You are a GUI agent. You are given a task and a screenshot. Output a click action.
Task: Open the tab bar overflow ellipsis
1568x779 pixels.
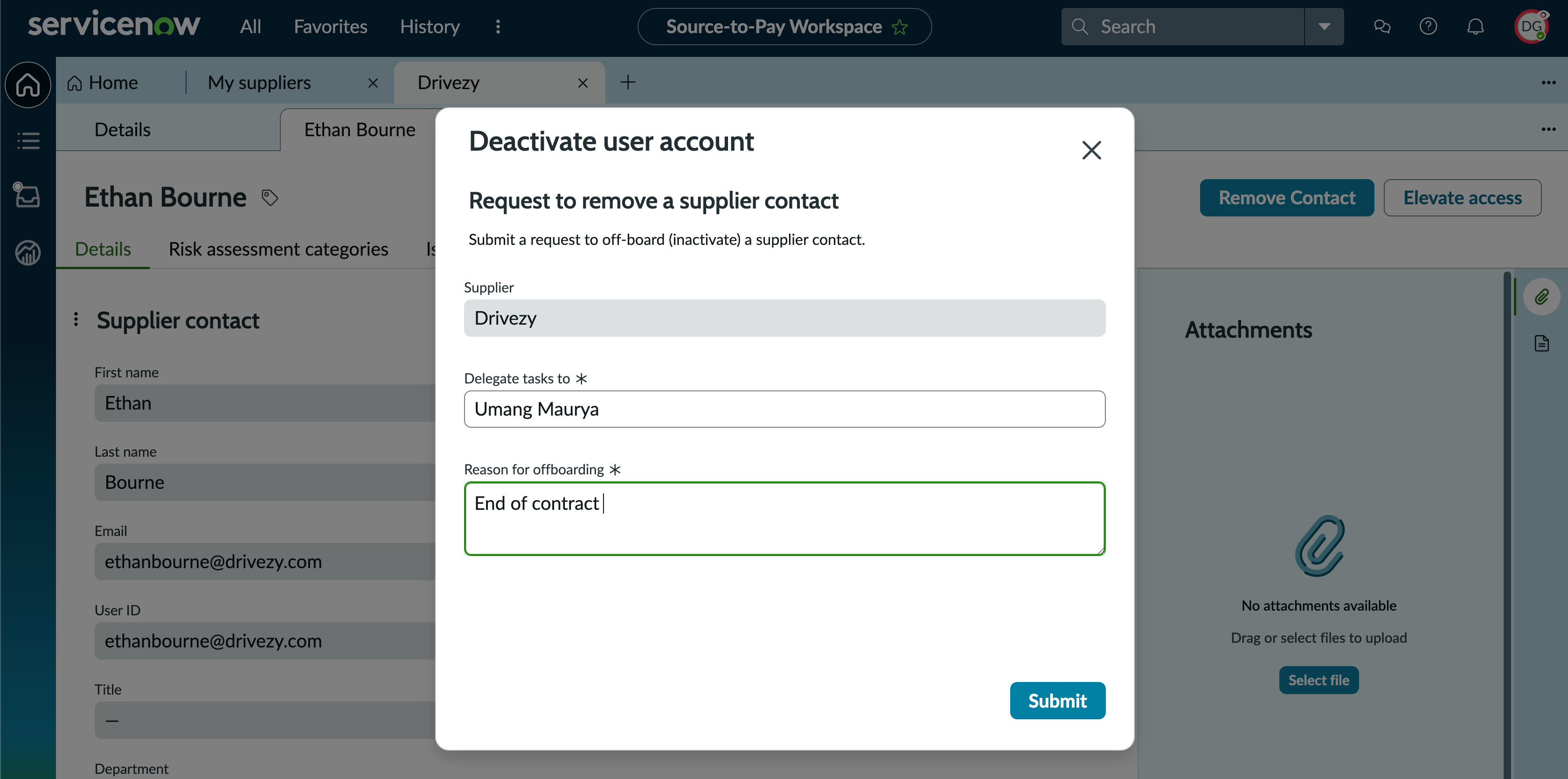(1548, 83)
